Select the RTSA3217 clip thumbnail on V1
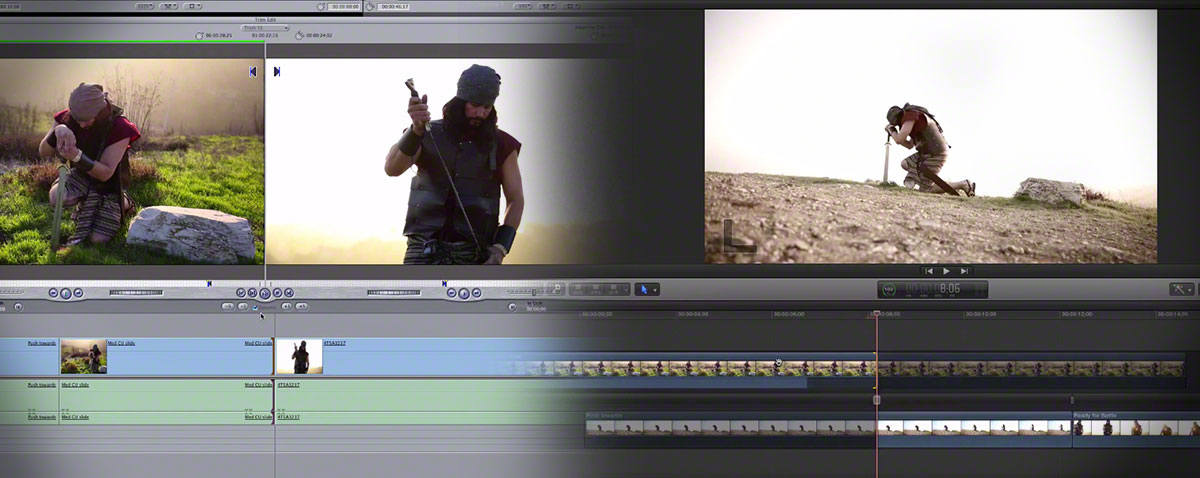The height and width of the screenshot is (478, 1200). pos(299,356)
